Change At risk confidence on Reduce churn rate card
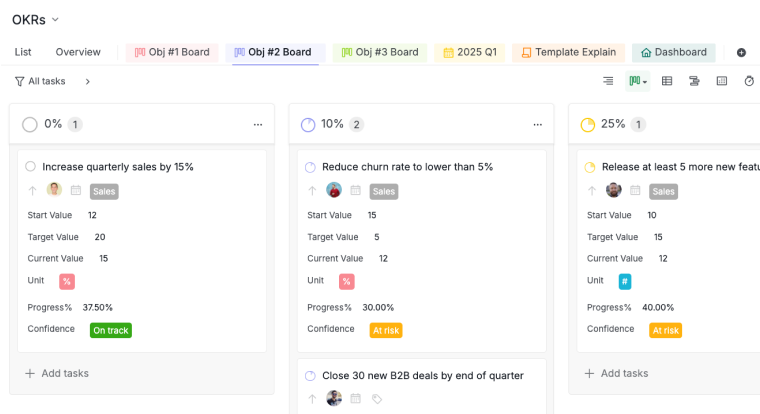Image resolution: width=760 pixels, height=414 pixels. 386,331
